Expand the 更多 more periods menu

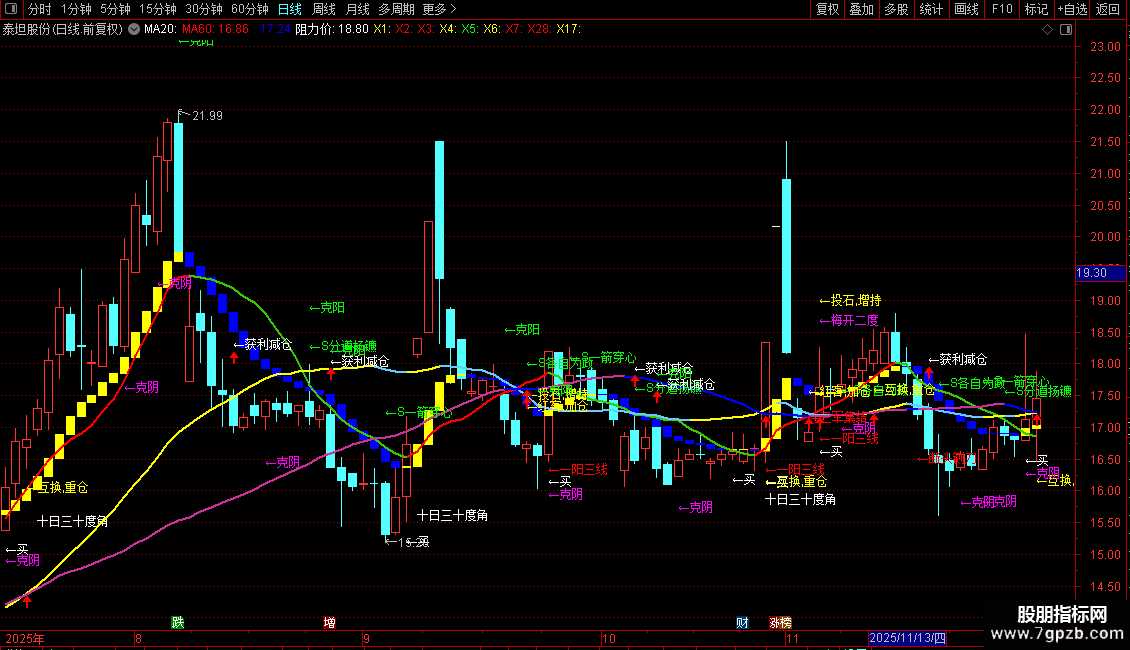[x=440, y=9]
